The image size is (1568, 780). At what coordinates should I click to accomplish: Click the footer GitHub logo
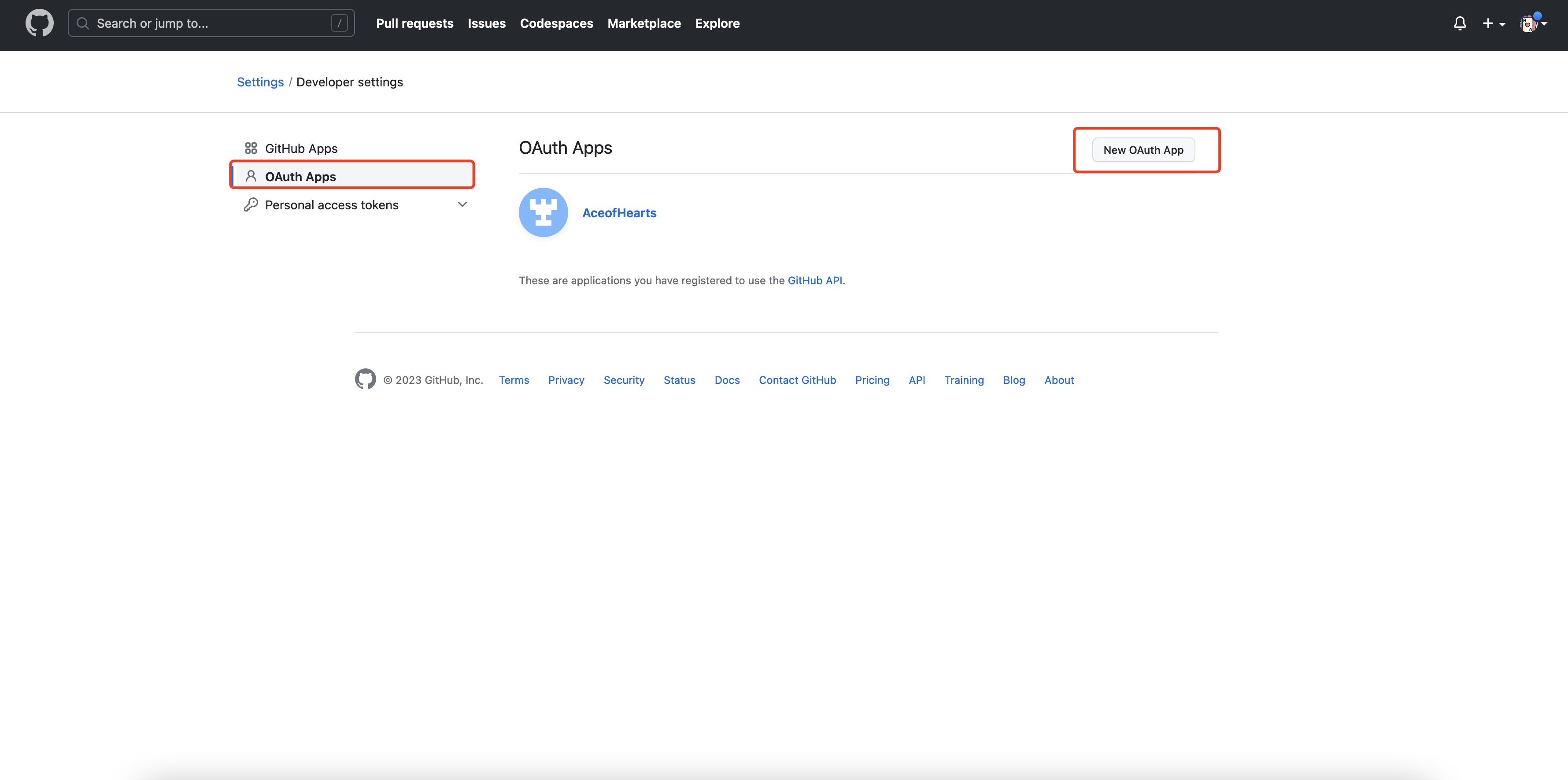tap(365, 379)
